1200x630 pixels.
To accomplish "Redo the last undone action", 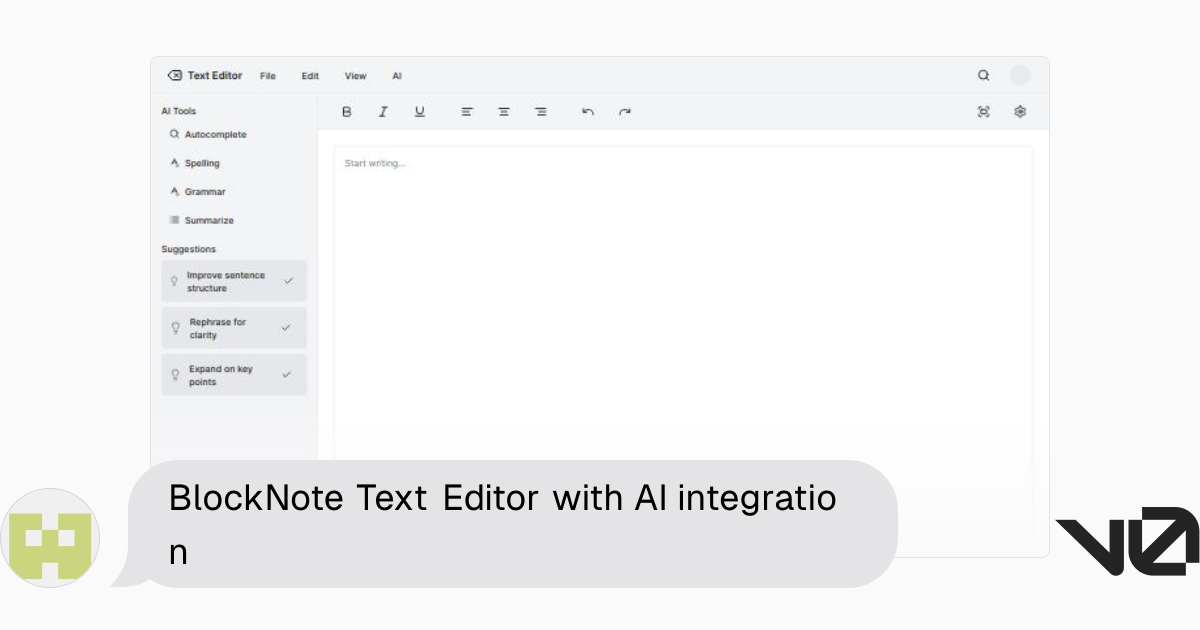I will pyautogui.click(x=625, y=112).
